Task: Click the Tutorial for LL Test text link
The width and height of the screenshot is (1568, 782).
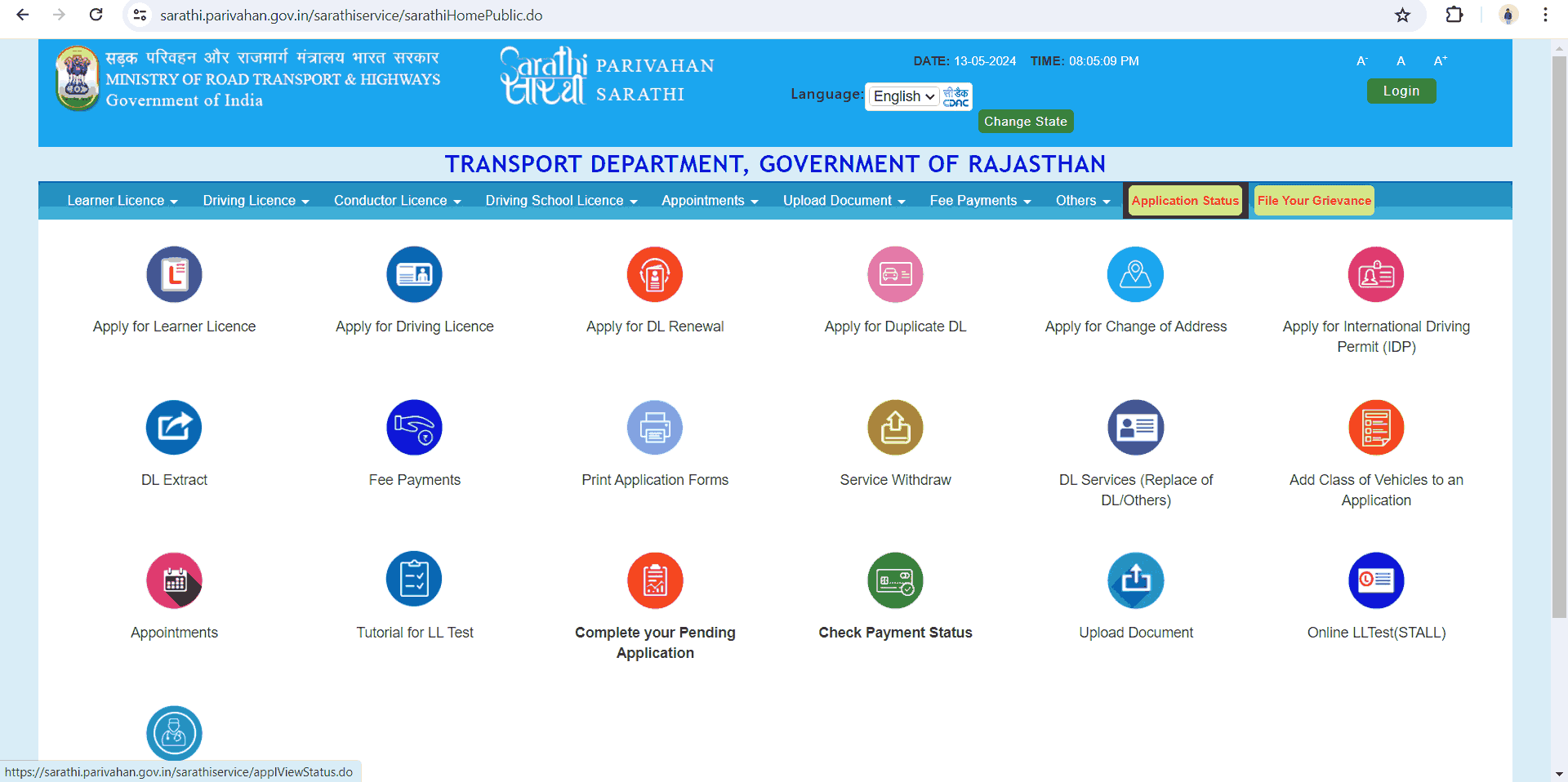Action: (414, 633)
